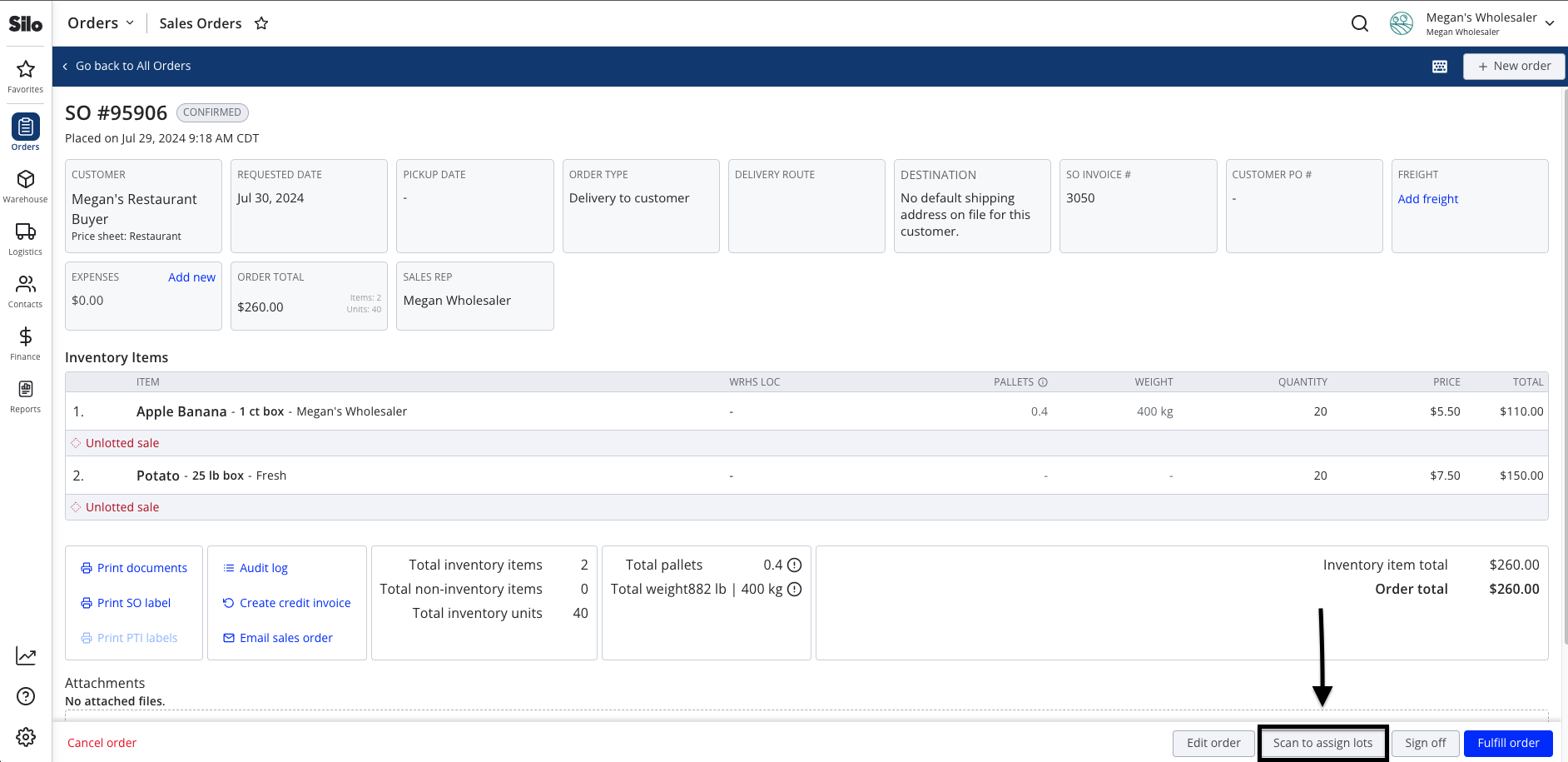The height and width of the screenshot is (762, 1568).
Task: Click the $110.00 total for Apple Banana
Action: click(x=1521, y=411)
